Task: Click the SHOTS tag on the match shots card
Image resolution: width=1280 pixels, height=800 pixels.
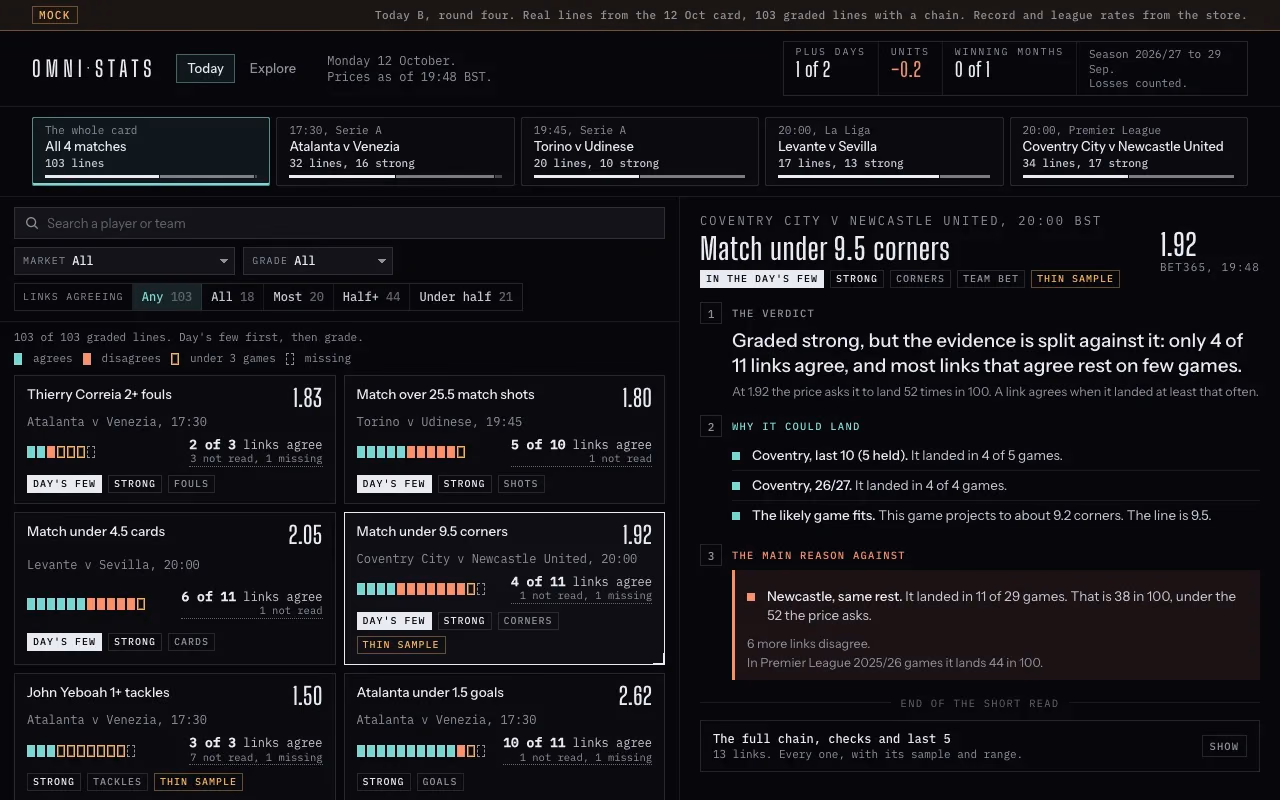Action: tap(520, 484)
